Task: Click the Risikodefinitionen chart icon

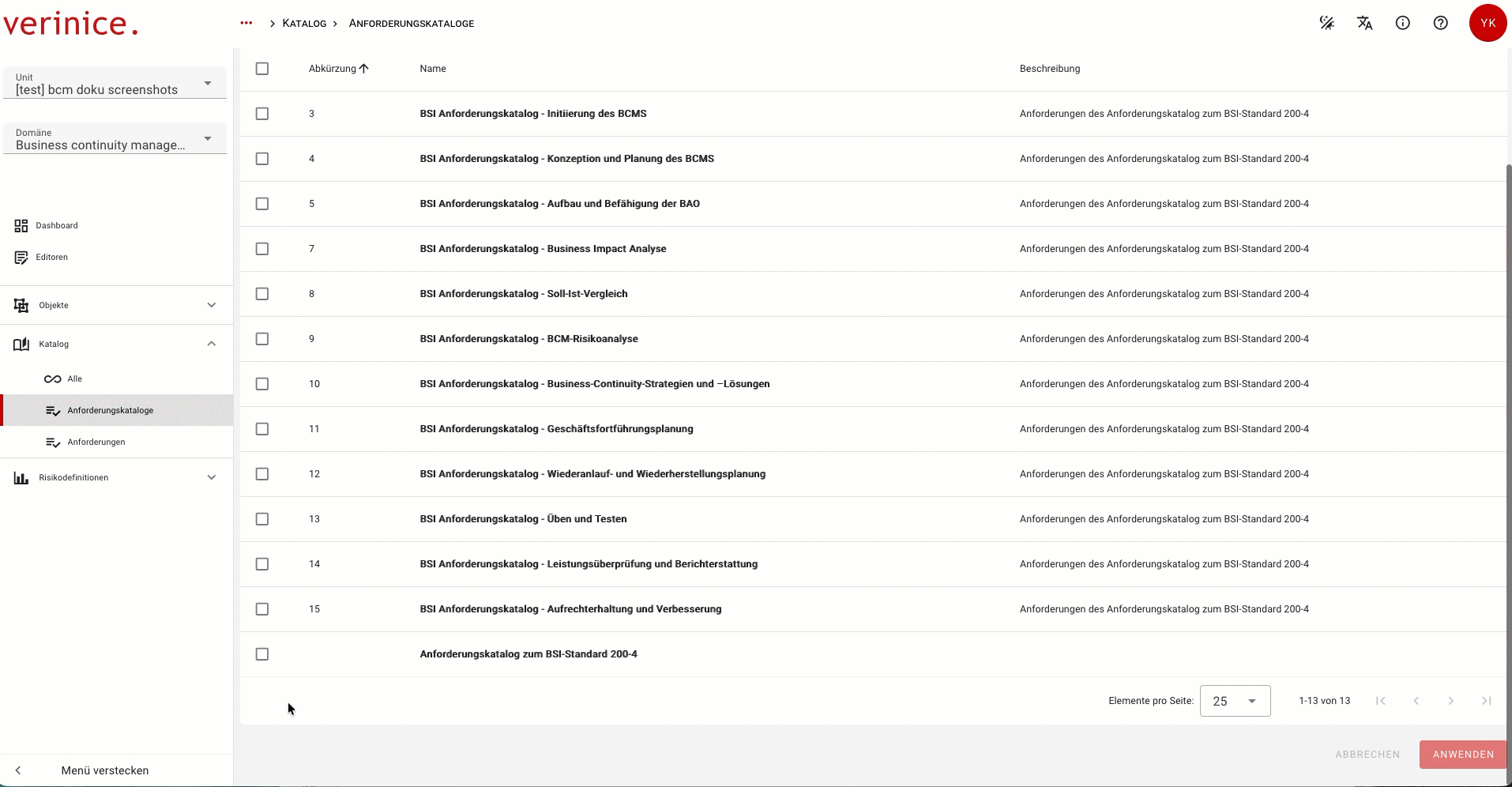Action: pos(21,478)
